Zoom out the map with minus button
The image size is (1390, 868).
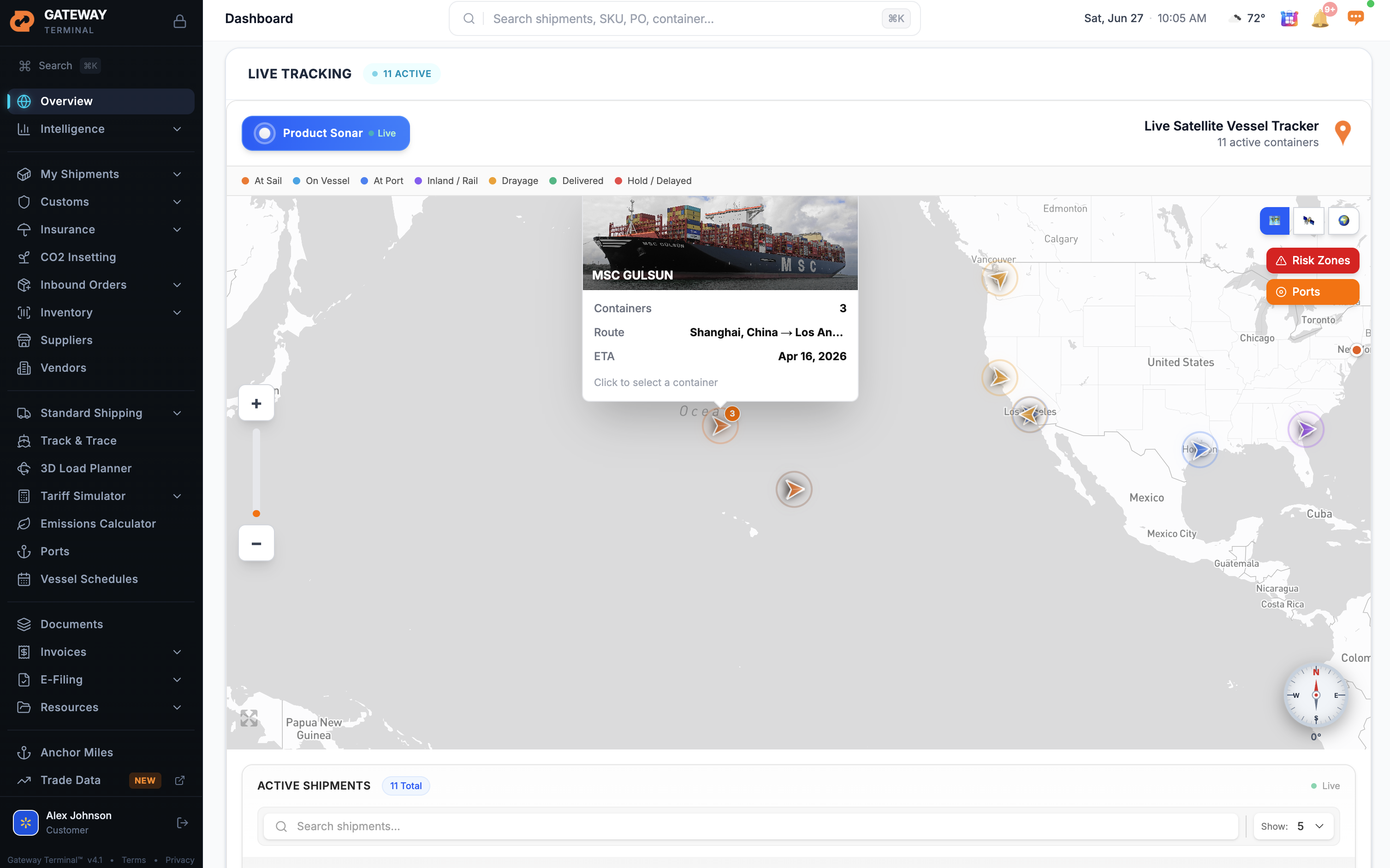[256, 543]
